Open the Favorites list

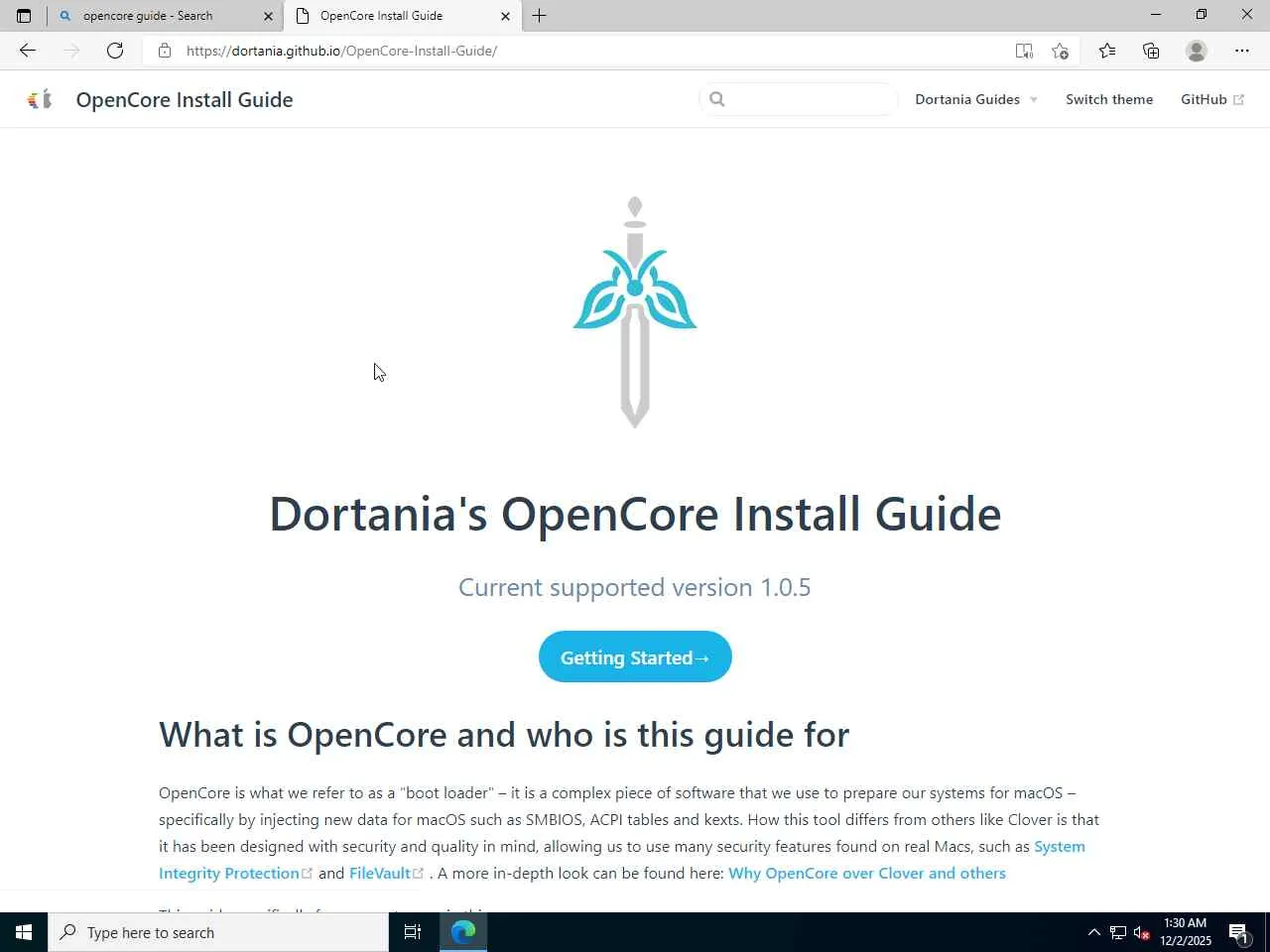[x=1107, y=51]
